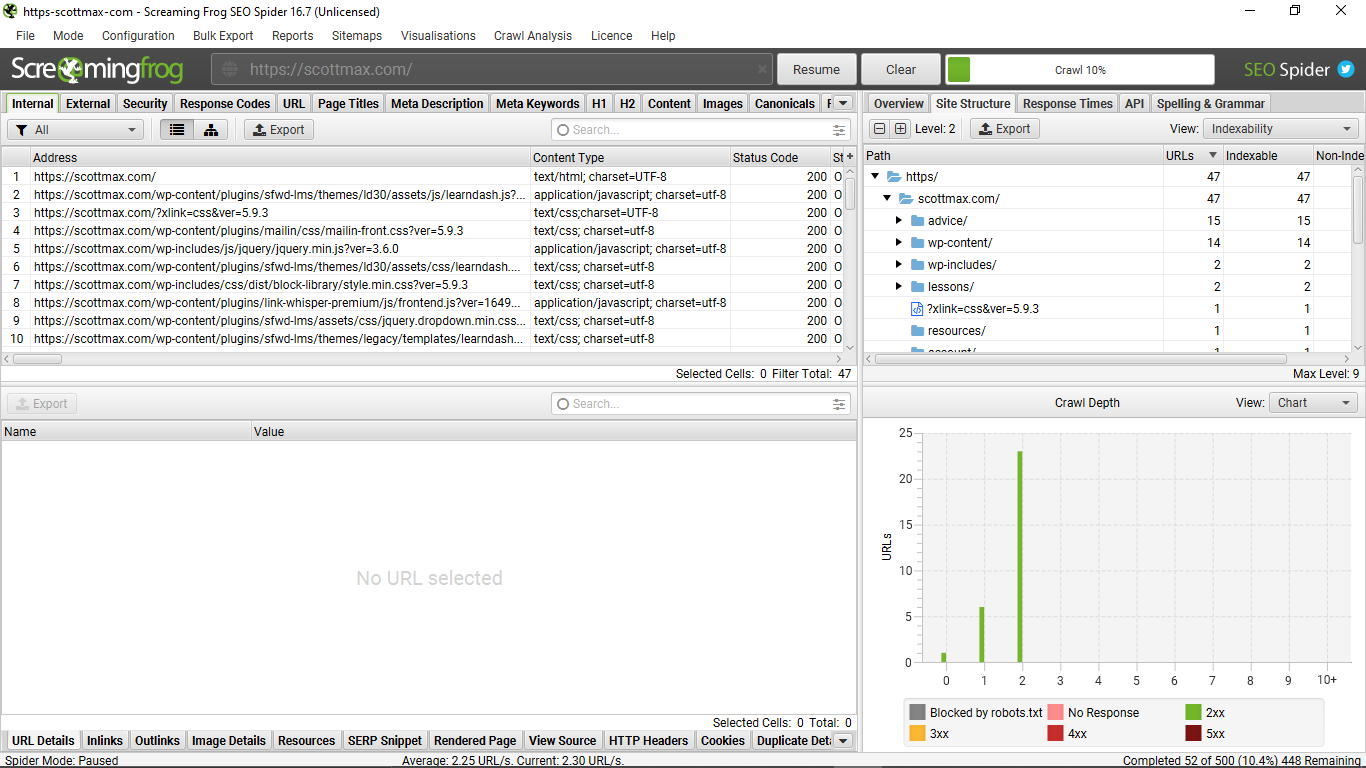Image resolution: width=1366 pixels, height=768 pixels.
Task: Expand the advice/ tree node
Action: click(899, 221)
